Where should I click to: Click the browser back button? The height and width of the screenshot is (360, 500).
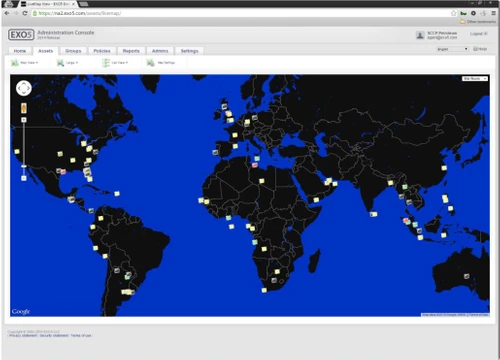7,13
